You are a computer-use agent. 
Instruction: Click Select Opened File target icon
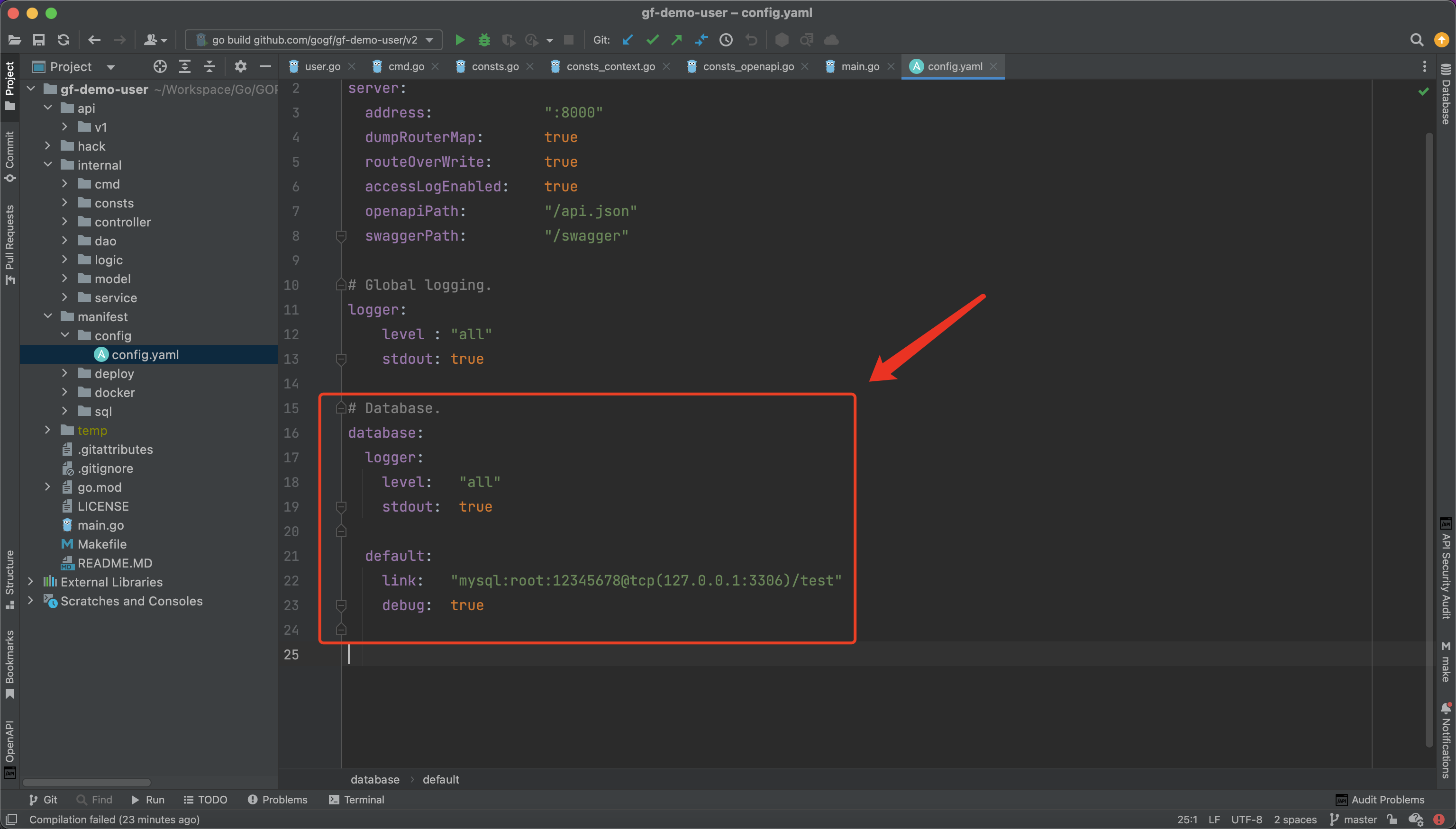pyautogui.click(x=160, y=67)
